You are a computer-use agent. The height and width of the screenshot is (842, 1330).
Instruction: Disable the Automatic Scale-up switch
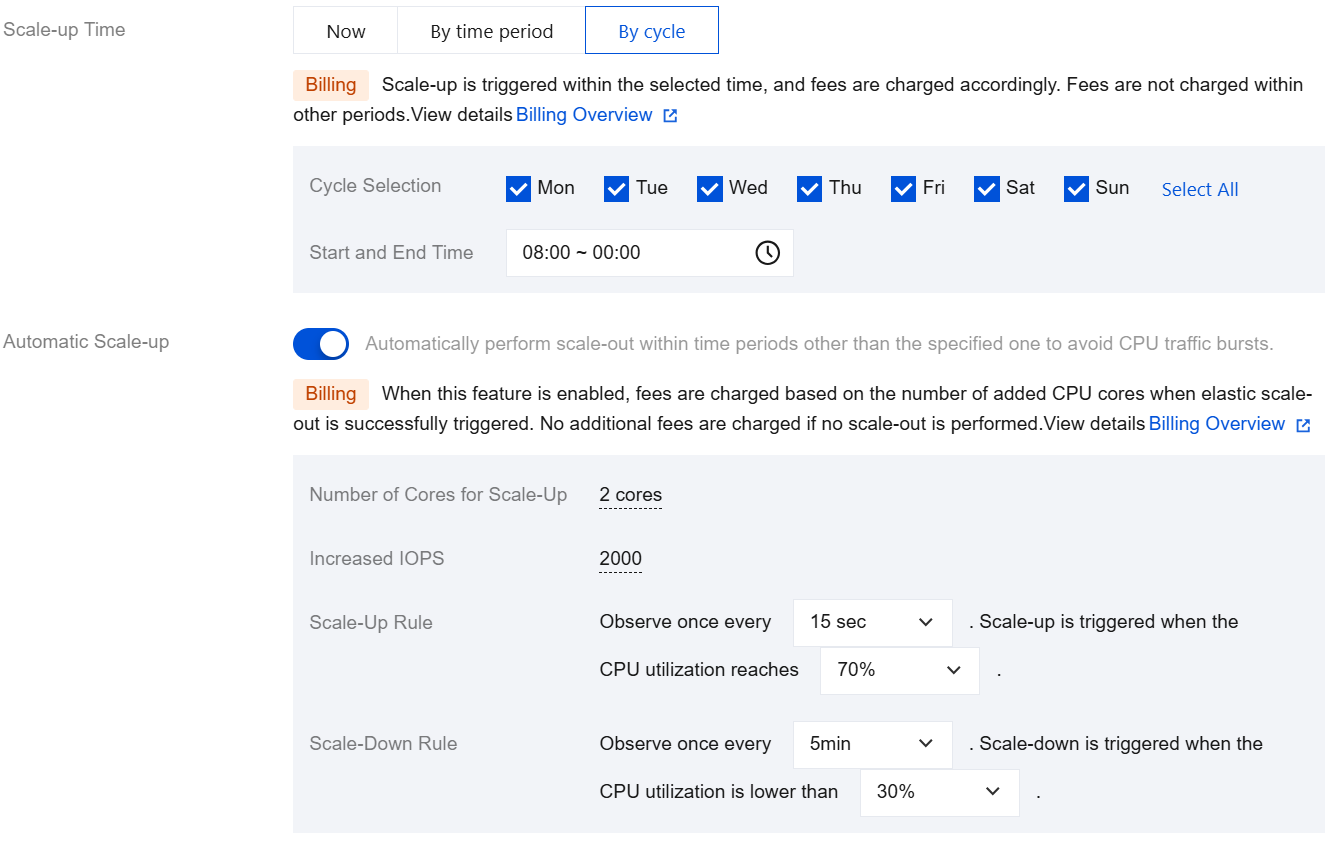321,344
